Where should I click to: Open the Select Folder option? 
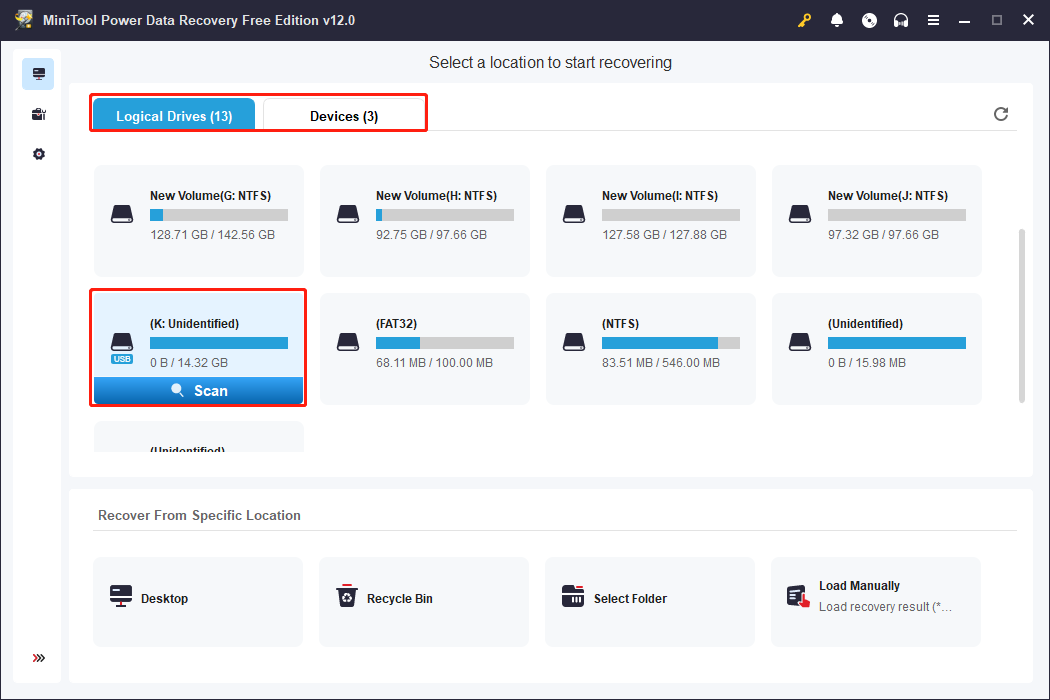(650, 598)
